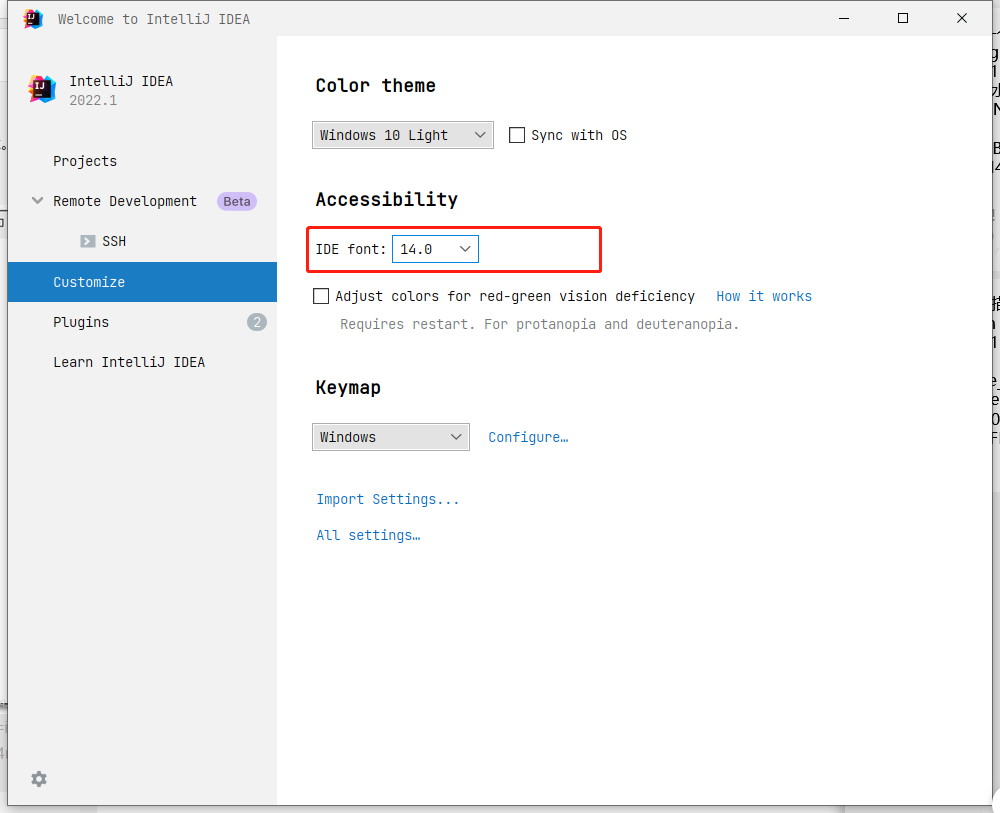Viewport: 1000px width, 813px height.
Task: Click 'Requires restart. For protanopia and deuteranopia.' text
Action: click(x=540, y=324)
